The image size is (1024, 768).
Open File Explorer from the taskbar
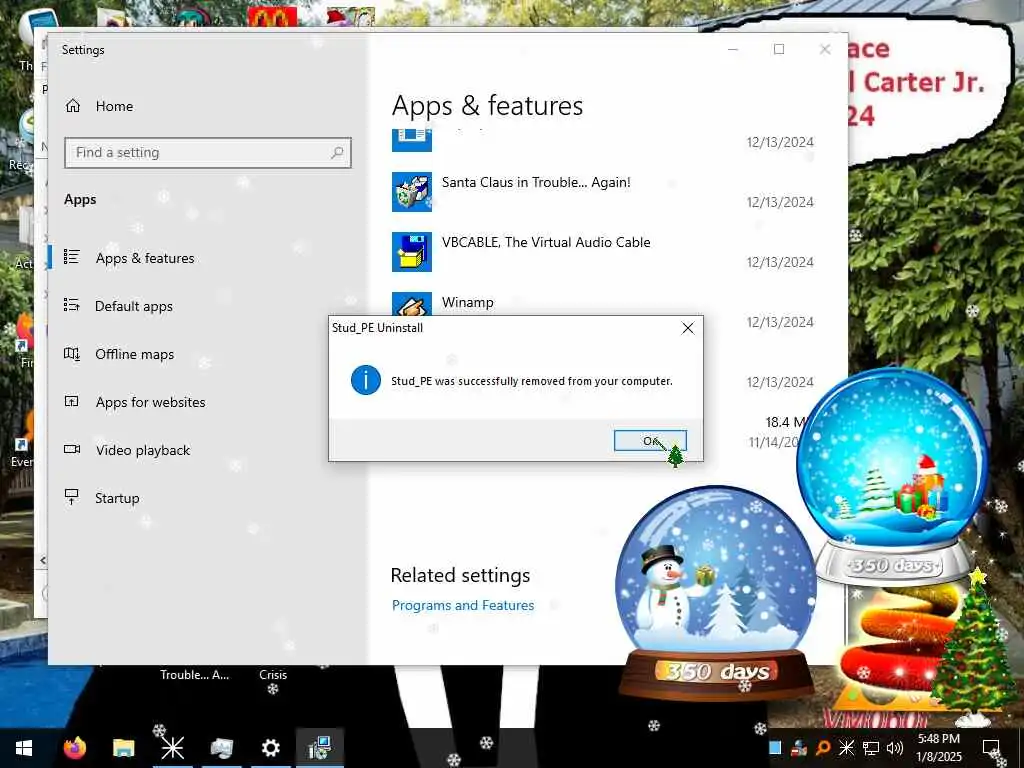123,748
